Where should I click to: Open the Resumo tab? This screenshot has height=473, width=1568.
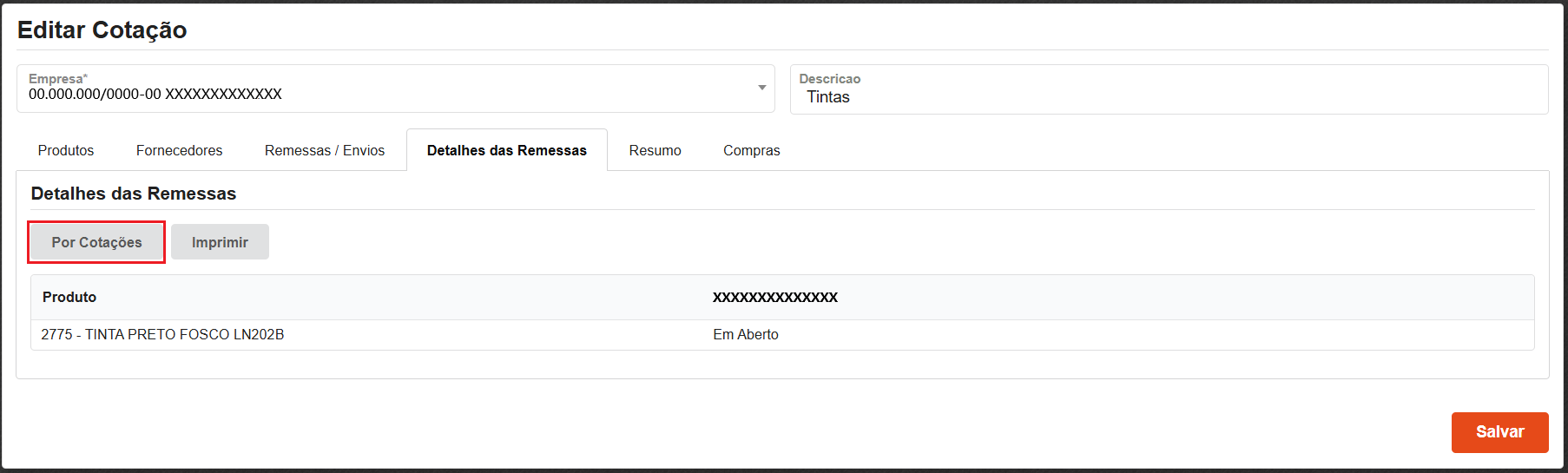pos(655,150)
